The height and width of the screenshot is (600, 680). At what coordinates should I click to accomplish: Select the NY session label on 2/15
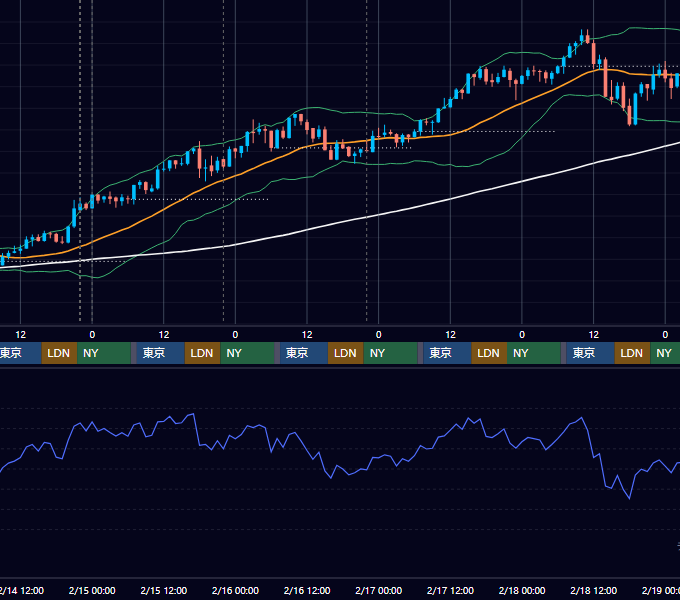247,353
